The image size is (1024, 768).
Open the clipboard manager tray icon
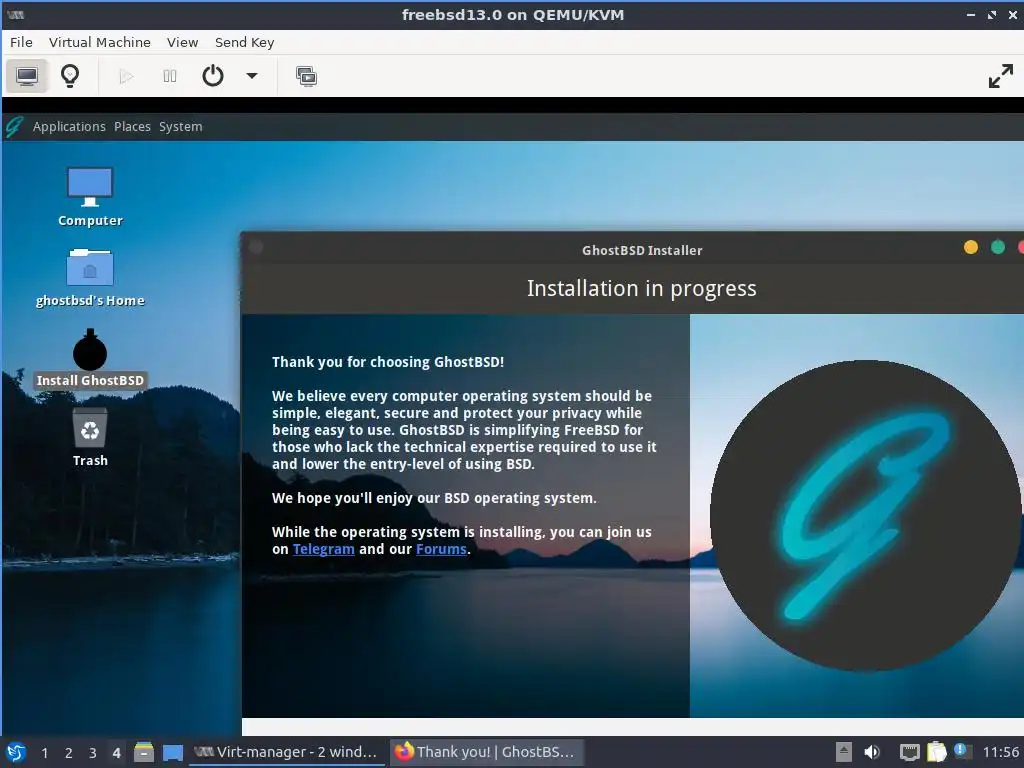pos(936,752)
